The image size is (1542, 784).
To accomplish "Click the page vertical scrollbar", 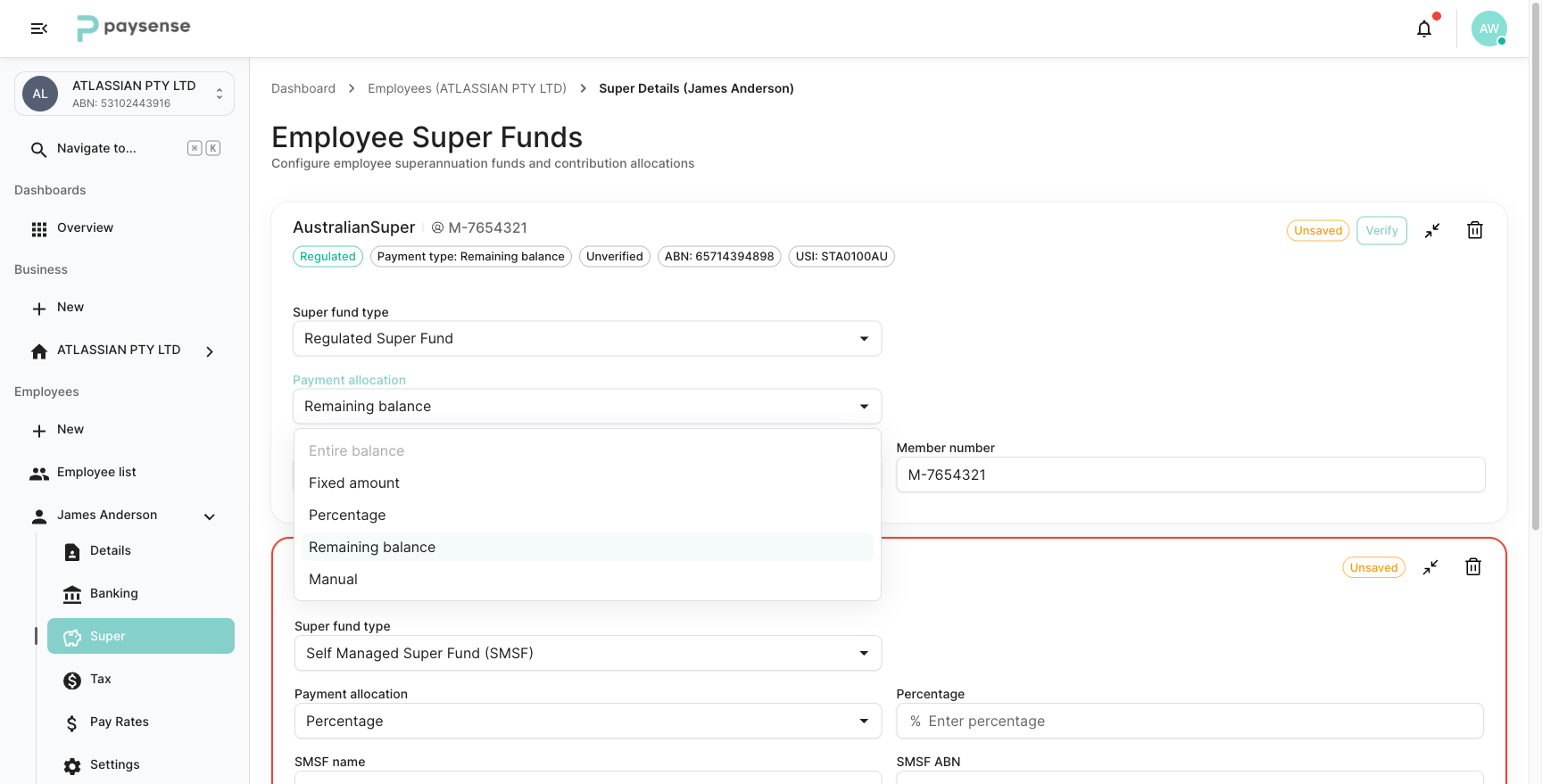I will click(x=1535, y=268).
